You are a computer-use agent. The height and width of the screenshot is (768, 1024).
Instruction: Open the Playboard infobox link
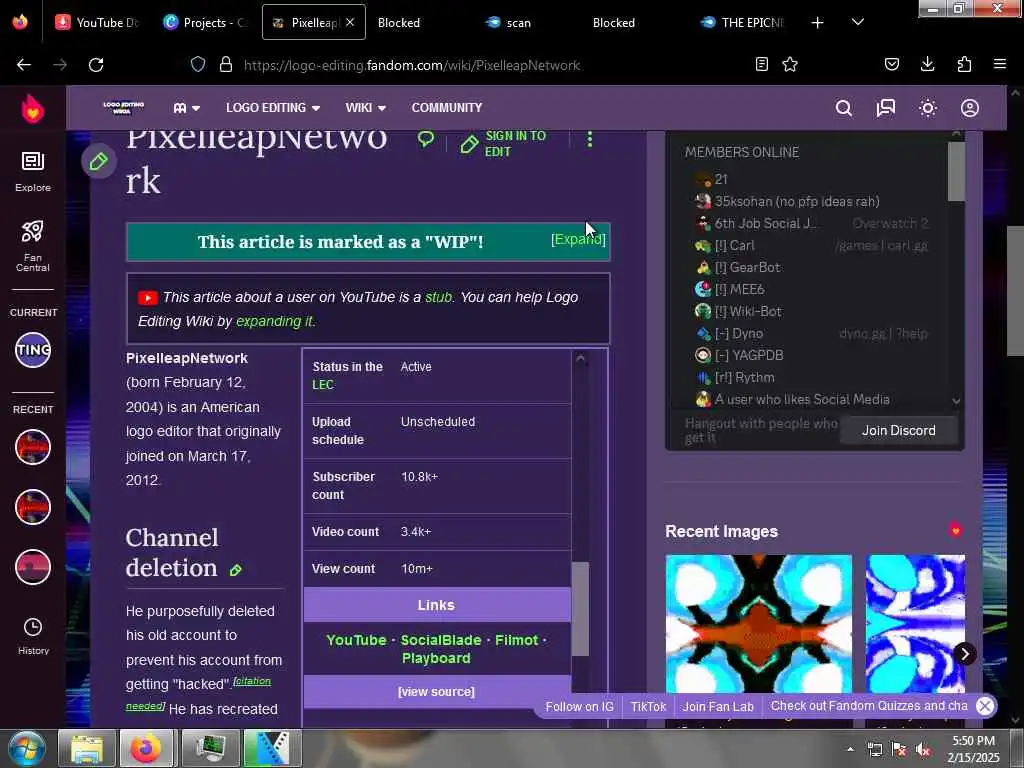click(436, 658)
